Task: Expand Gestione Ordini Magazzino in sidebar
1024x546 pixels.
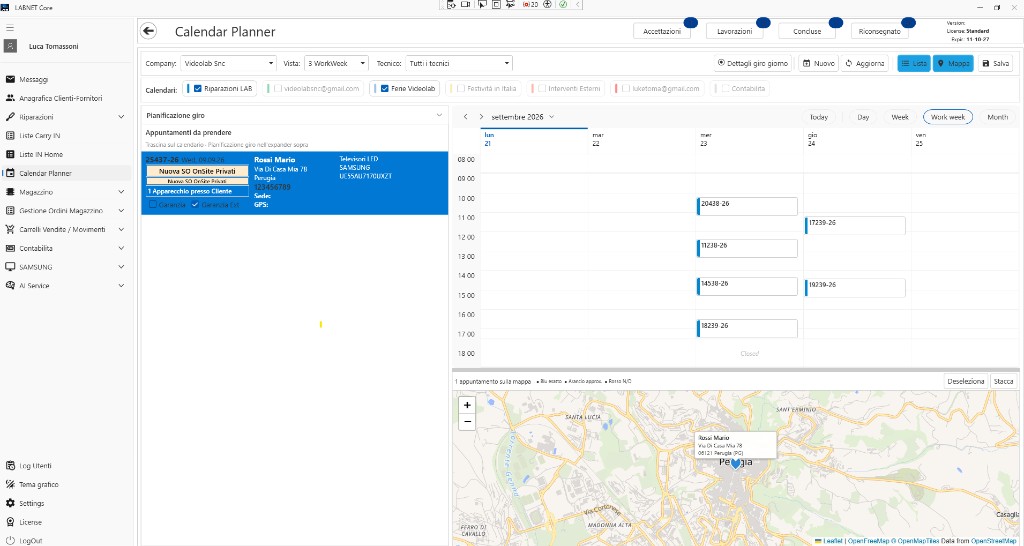Action: [x=121, y=211]
